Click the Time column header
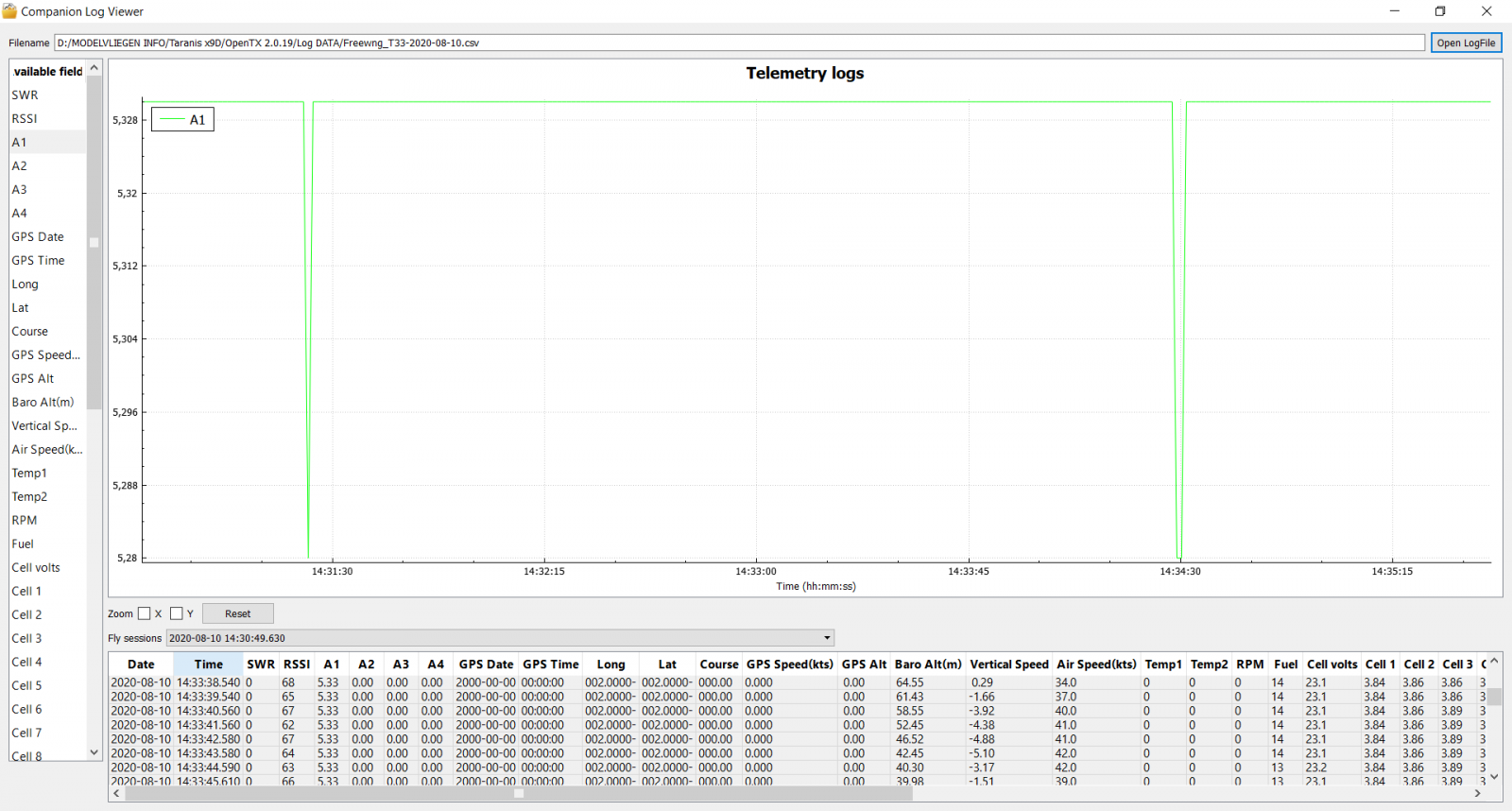The image size is (1512, 811). point(209,664)
